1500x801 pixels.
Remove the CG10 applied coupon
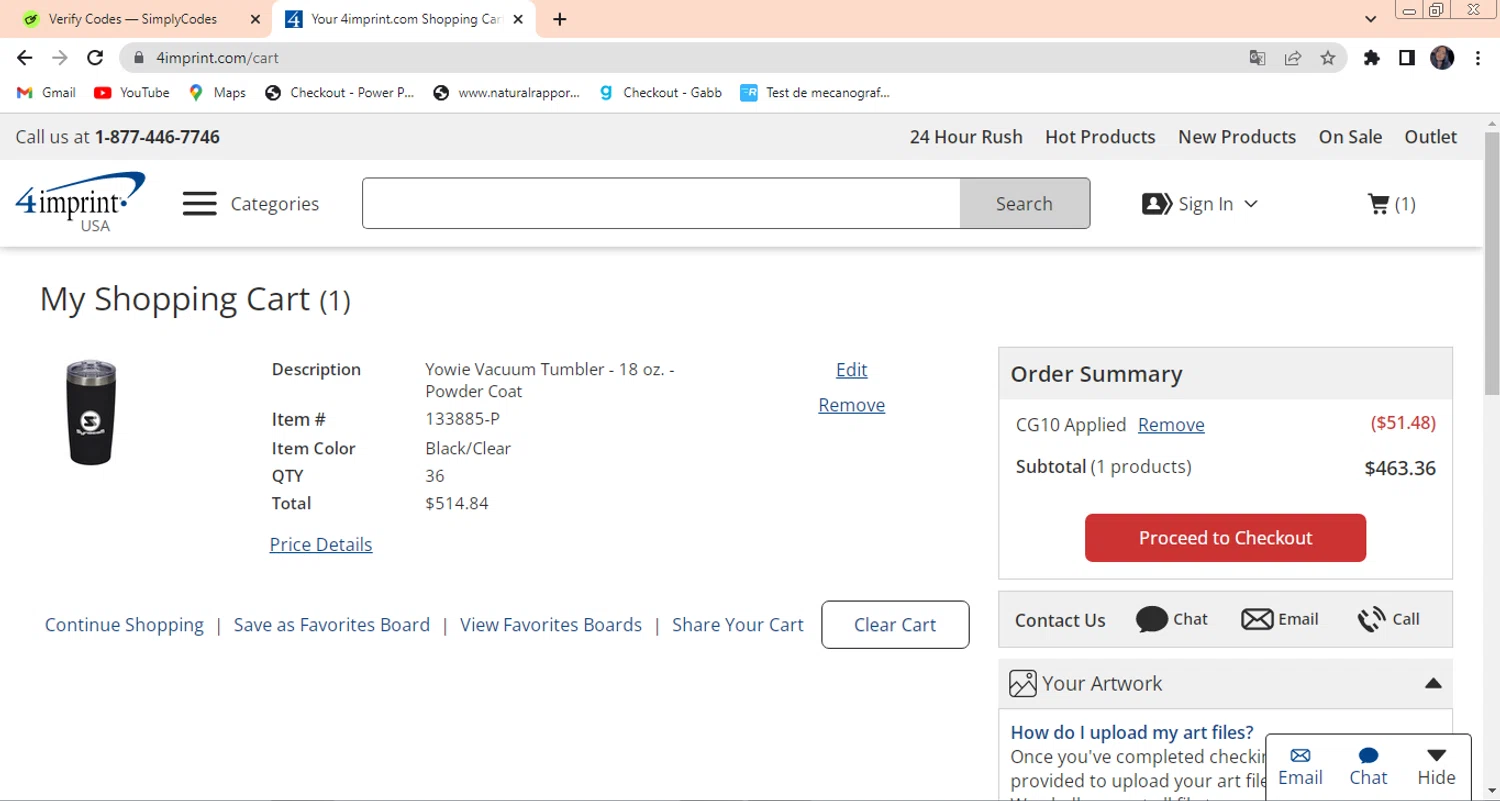click(1171, 425)
